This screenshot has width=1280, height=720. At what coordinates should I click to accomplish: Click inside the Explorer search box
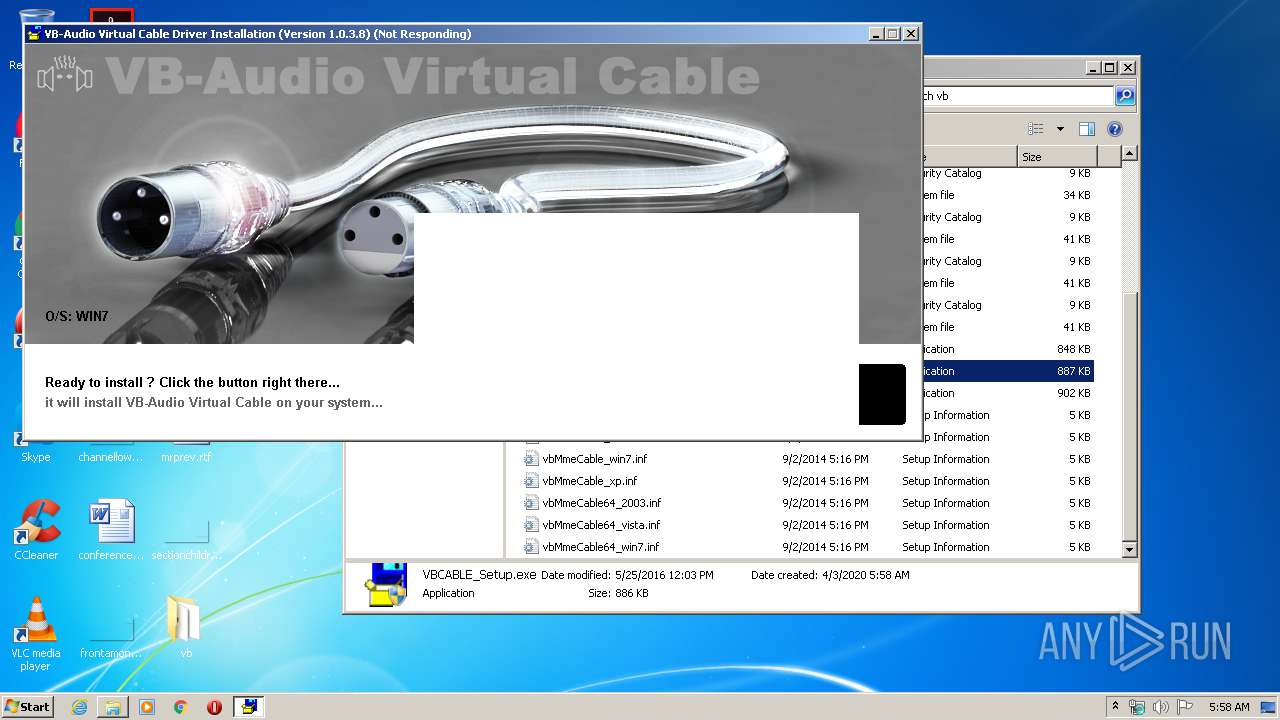1017,96
